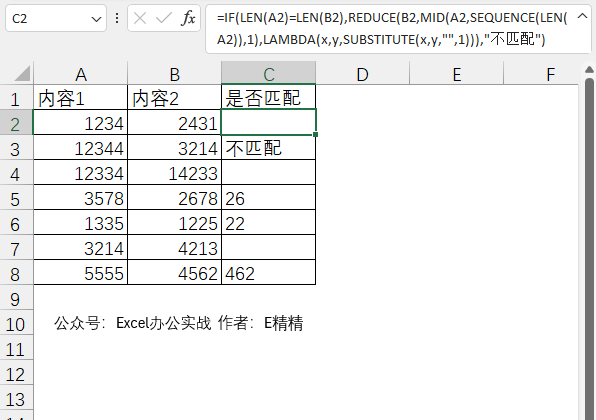
Task: Click cell with value 1234
Action: pyautogui.click(x=81, y=122)
